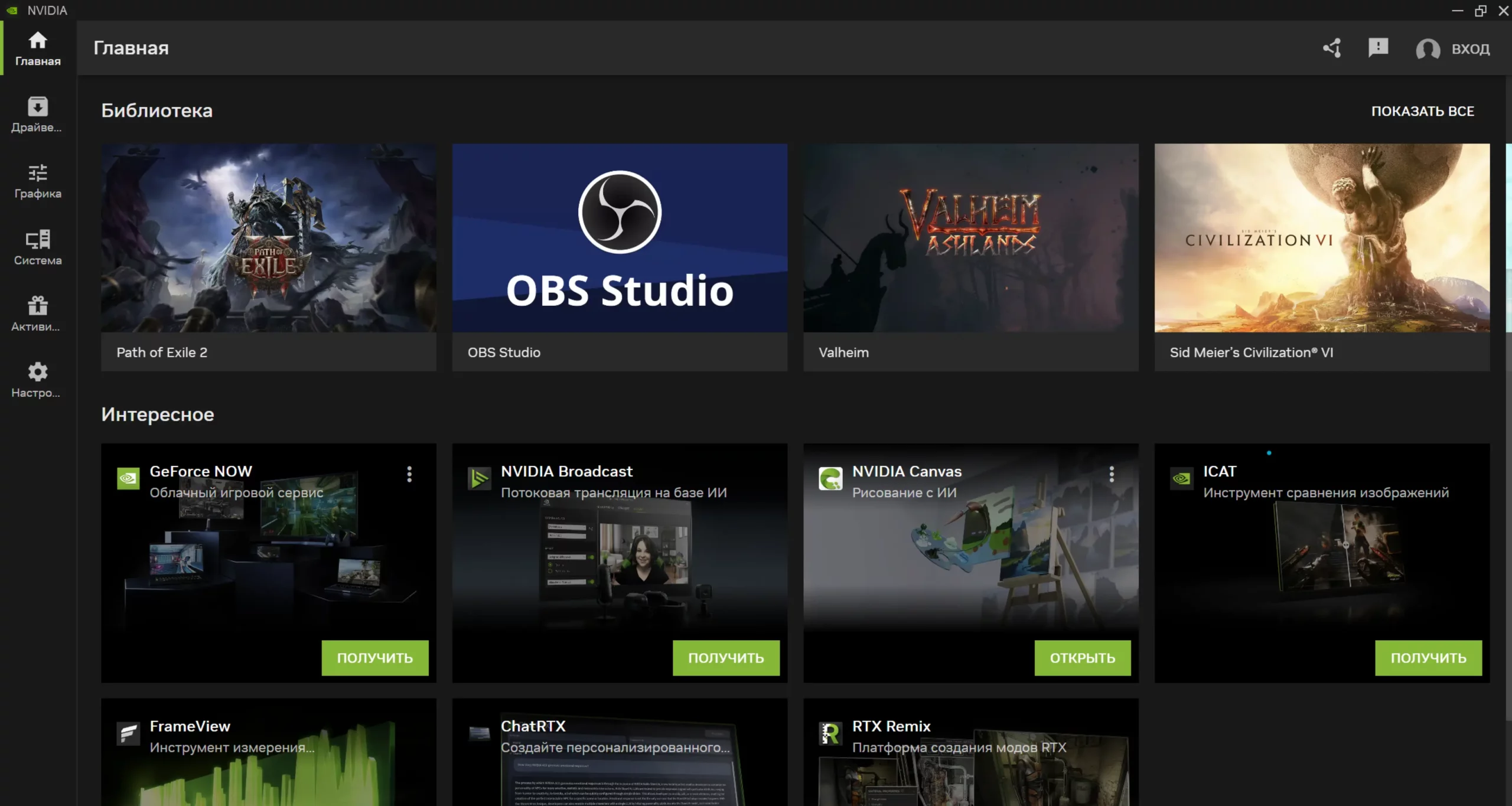Open NVIDIA Canvas three-dot options menu

pyautogui.click(x=1112, y=474)
